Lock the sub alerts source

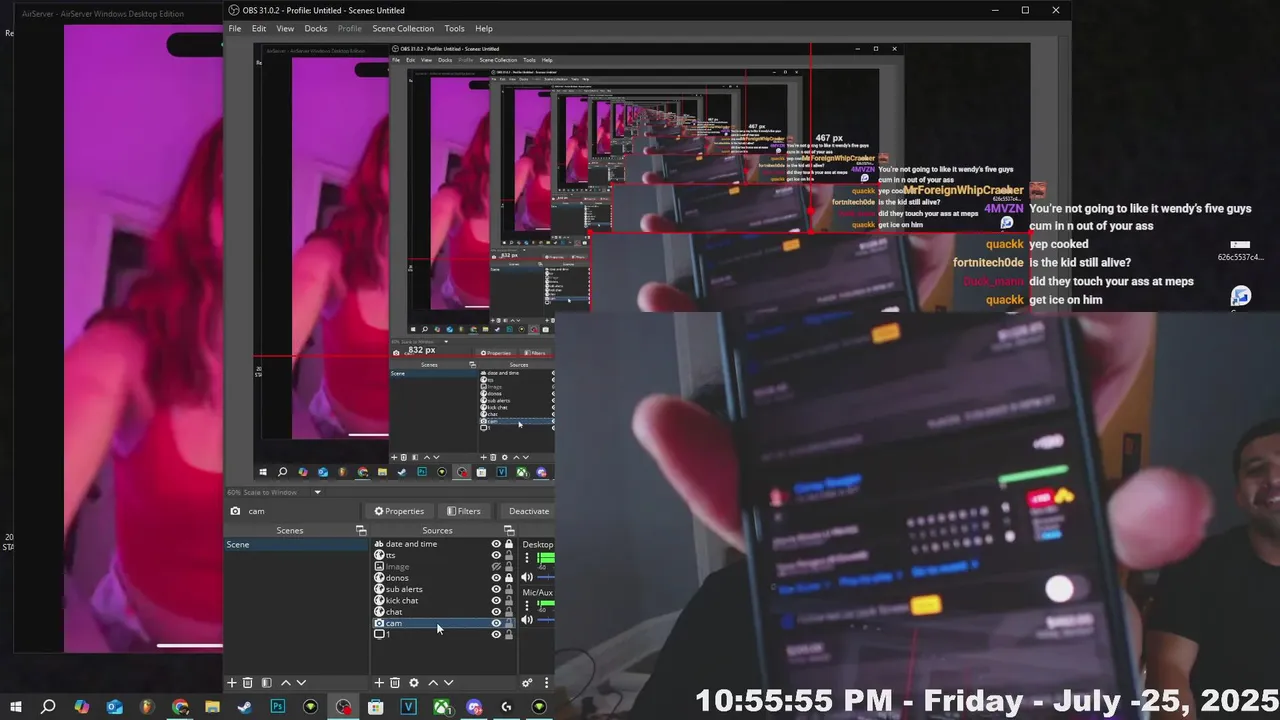pos(509,589)
